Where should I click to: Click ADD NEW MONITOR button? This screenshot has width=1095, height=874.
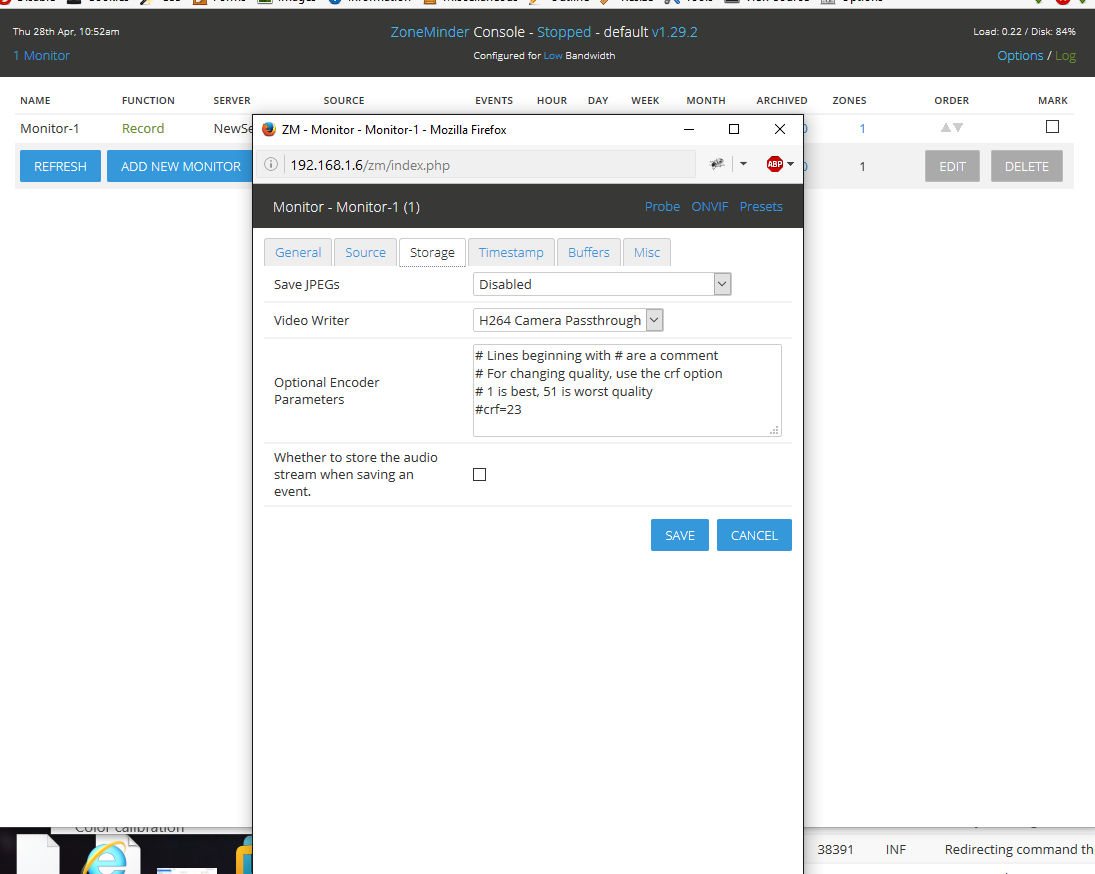point(181,166)
